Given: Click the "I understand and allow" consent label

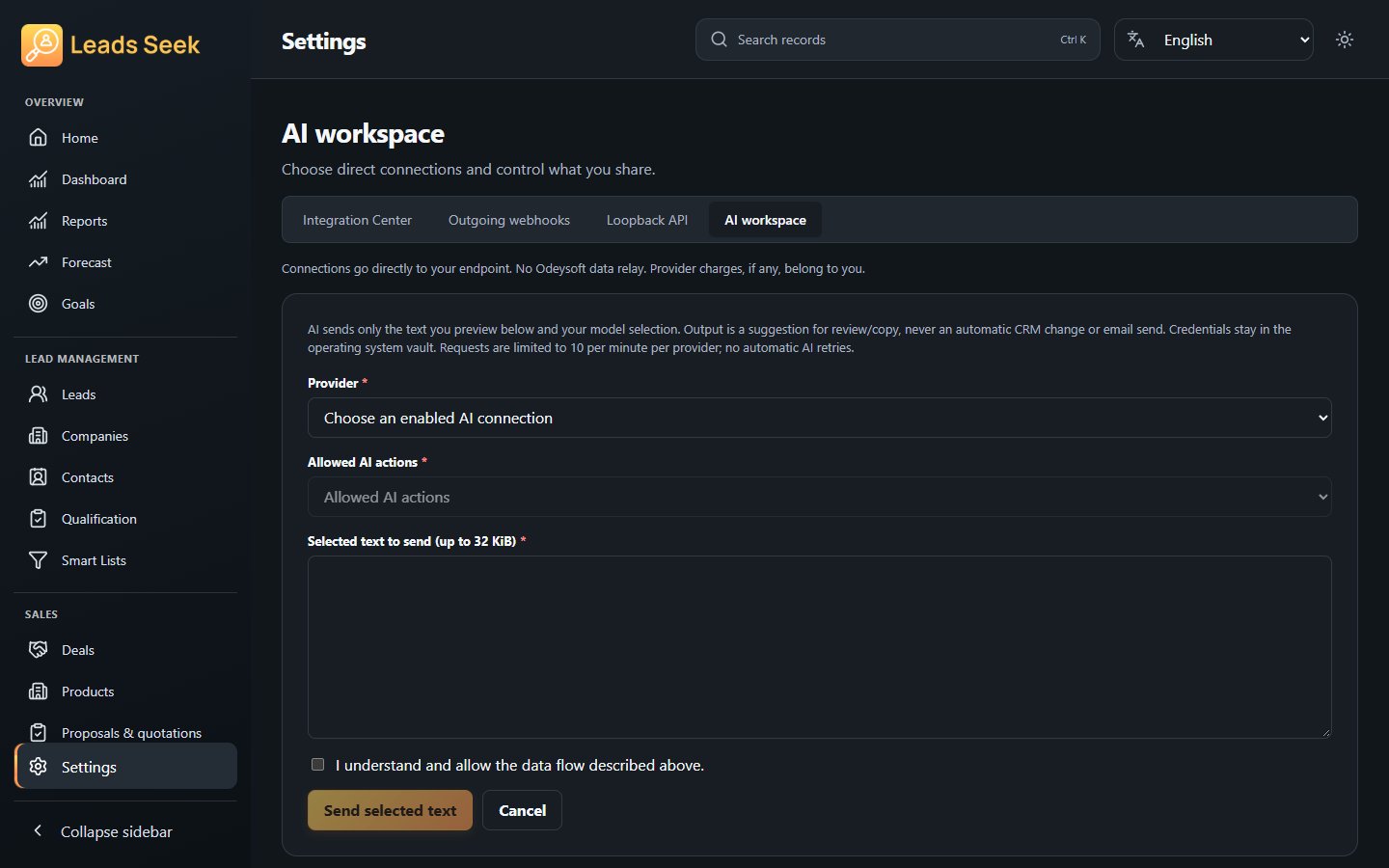Looking at the screenshot, I should click(x=520, y=765).
